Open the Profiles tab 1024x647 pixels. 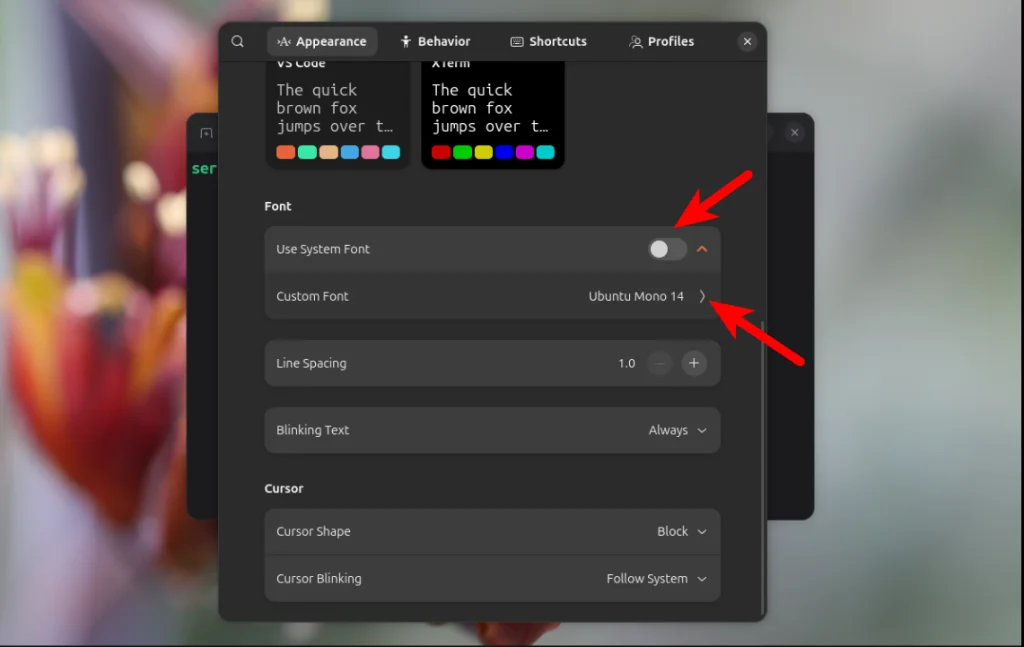pyautogui.click(x=662, y=41)
